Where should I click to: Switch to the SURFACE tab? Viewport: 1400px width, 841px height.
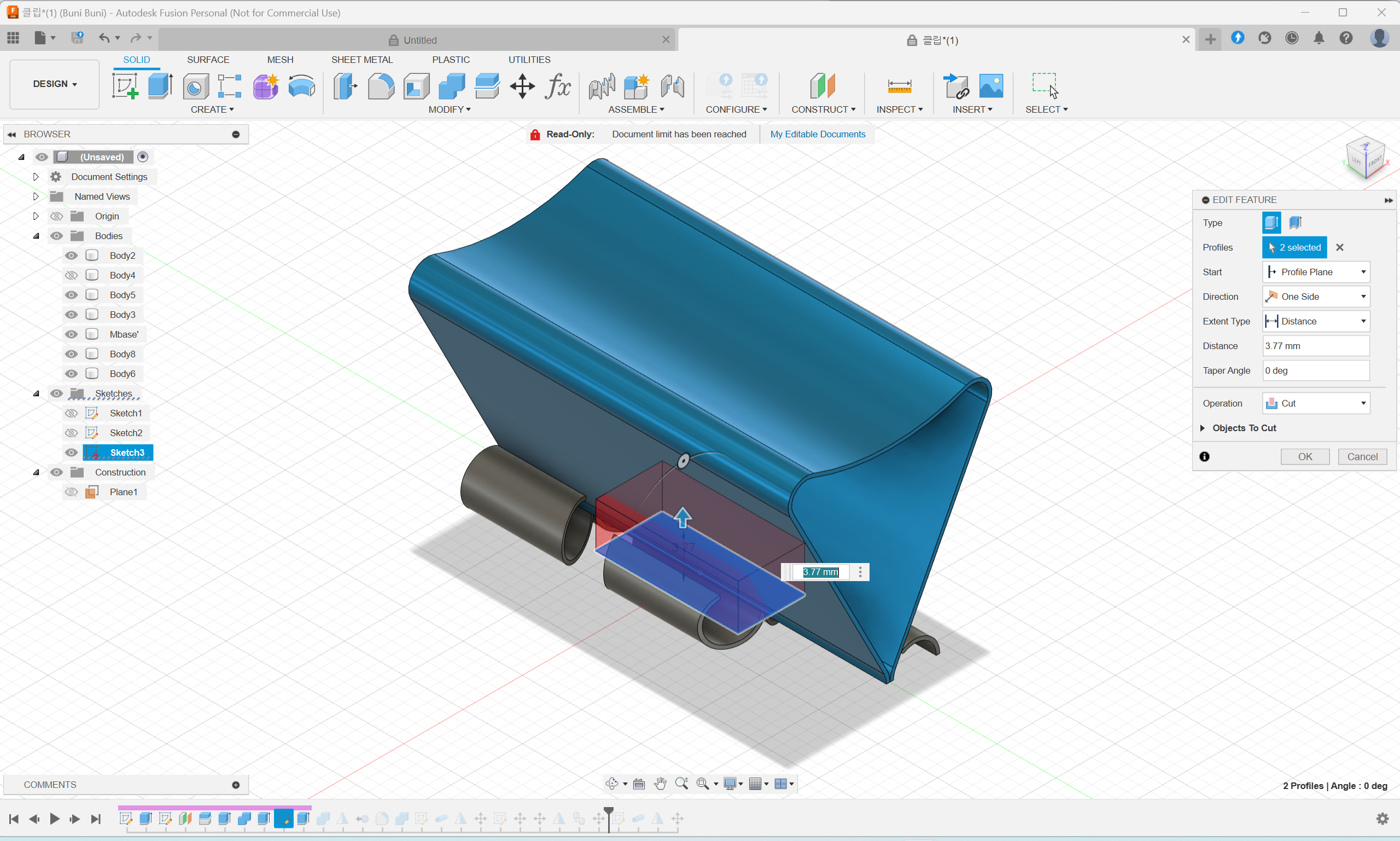coord(208,60)
